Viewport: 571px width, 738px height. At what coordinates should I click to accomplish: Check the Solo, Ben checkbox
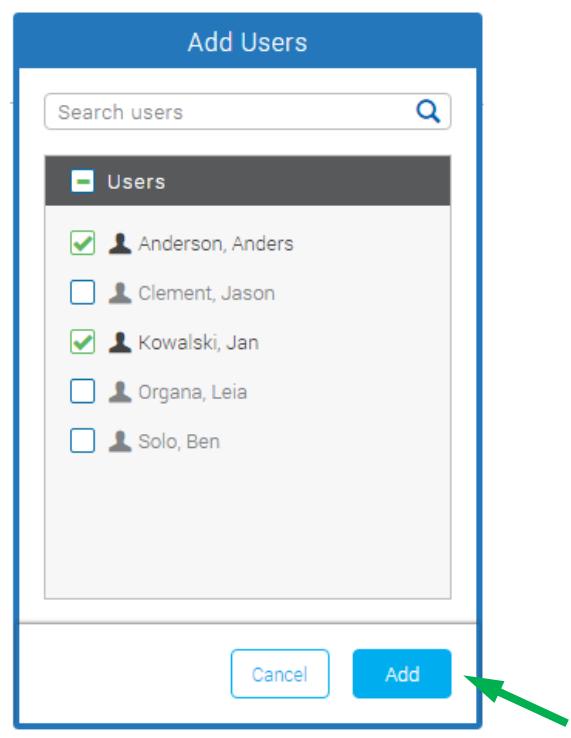coord(82,441)
